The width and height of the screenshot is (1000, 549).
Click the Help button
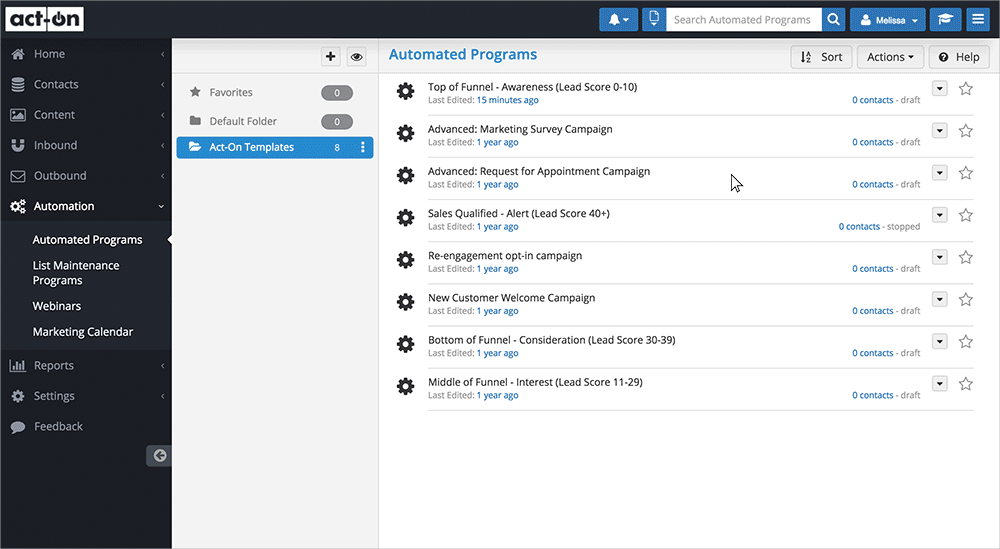pos(958,57)
